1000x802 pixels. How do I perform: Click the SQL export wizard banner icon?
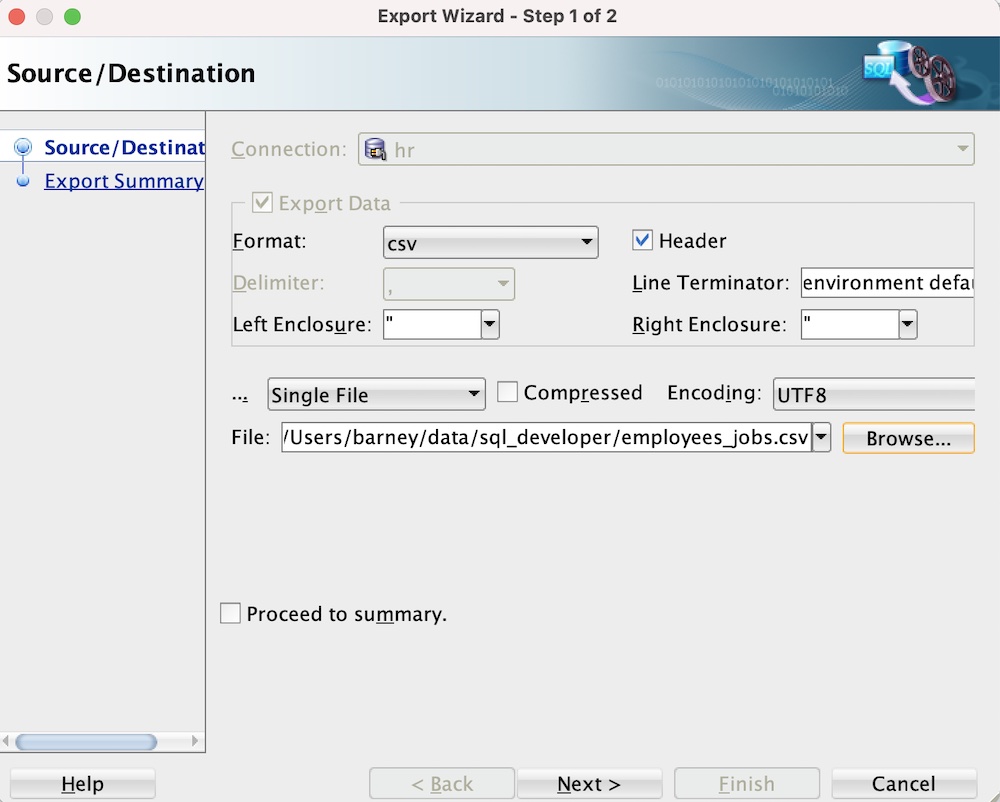909,71
